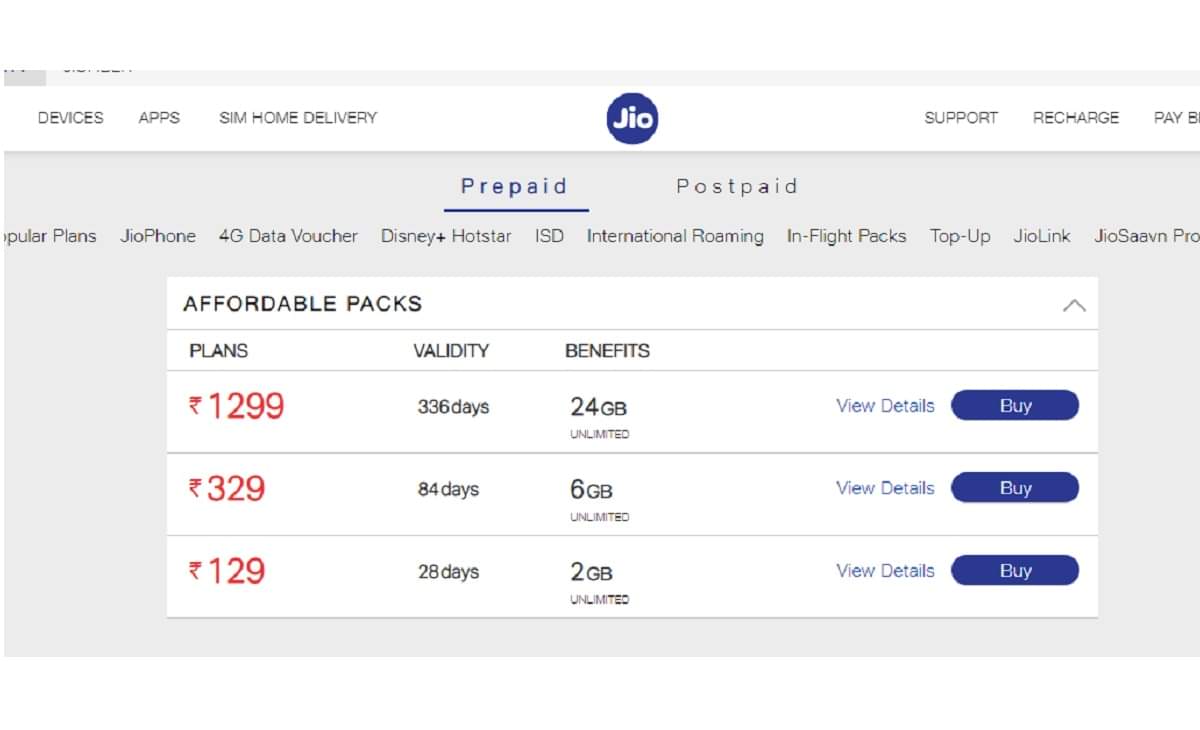Go to the RECHARGE page
Screen dimensions: 1200x730
click(x=1075, y=117)
